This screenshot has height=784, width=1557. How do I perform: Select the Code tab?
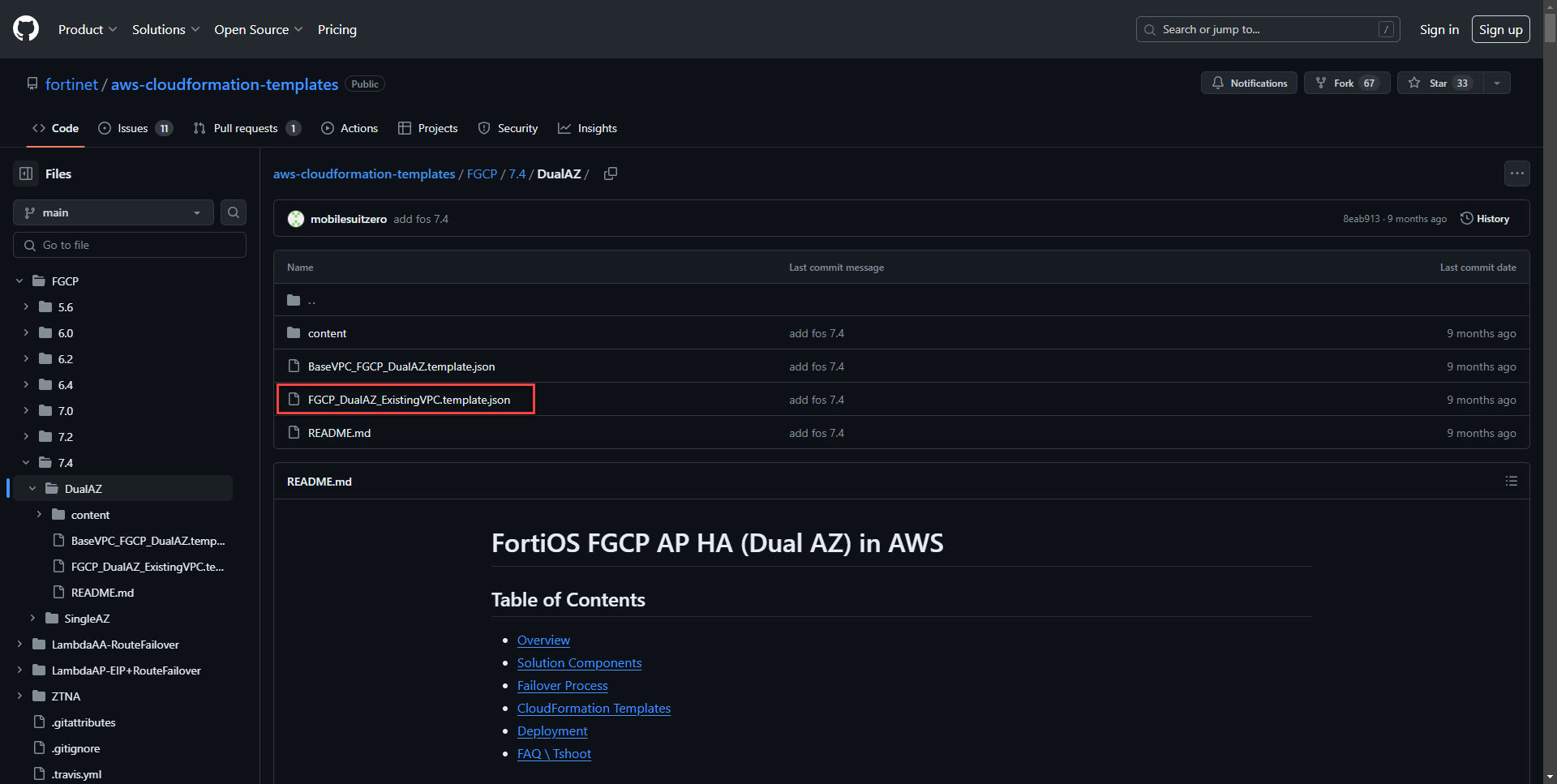(55, 128)
